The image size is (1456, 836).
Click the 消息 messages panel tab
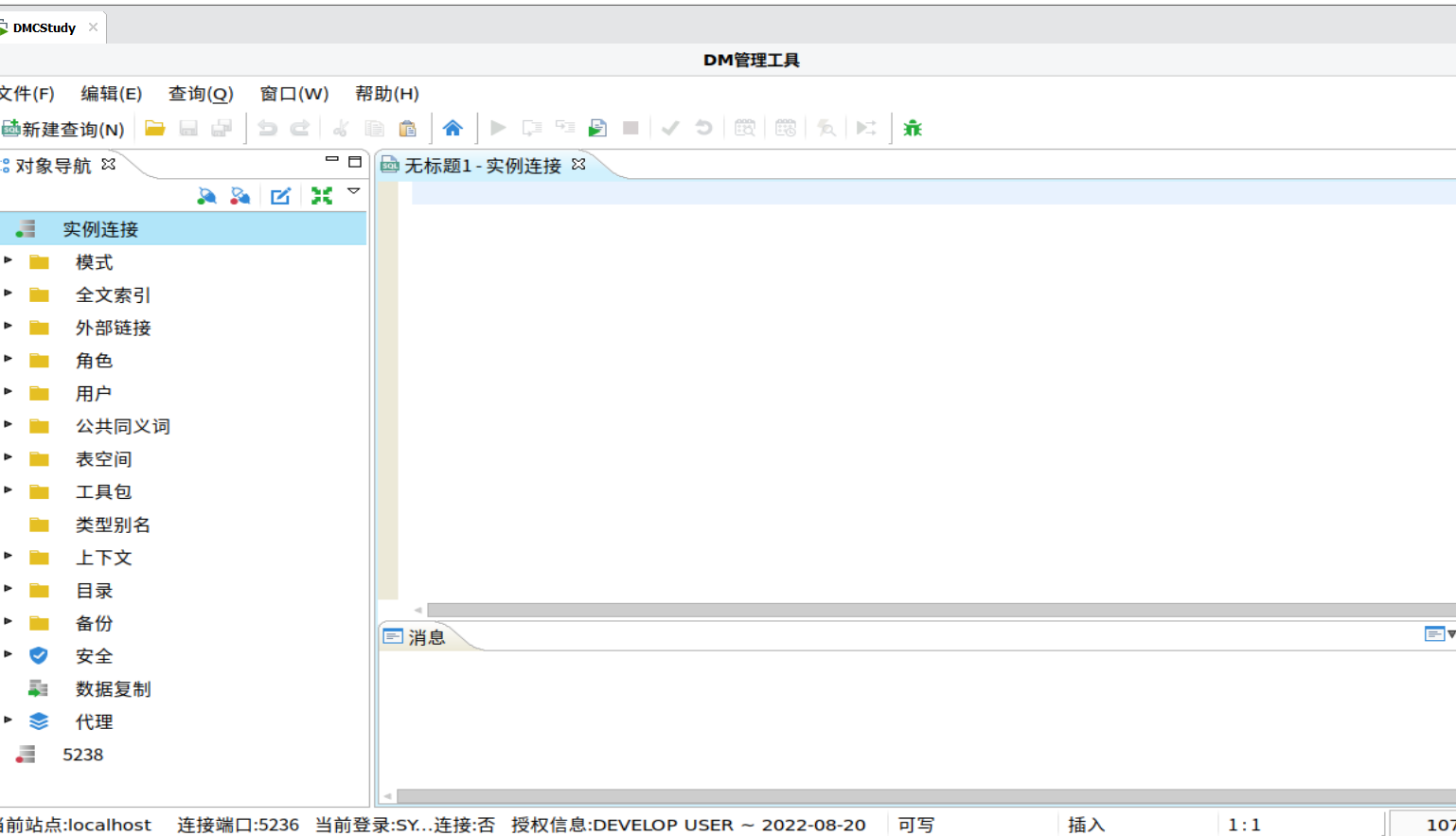coord(424,636)
